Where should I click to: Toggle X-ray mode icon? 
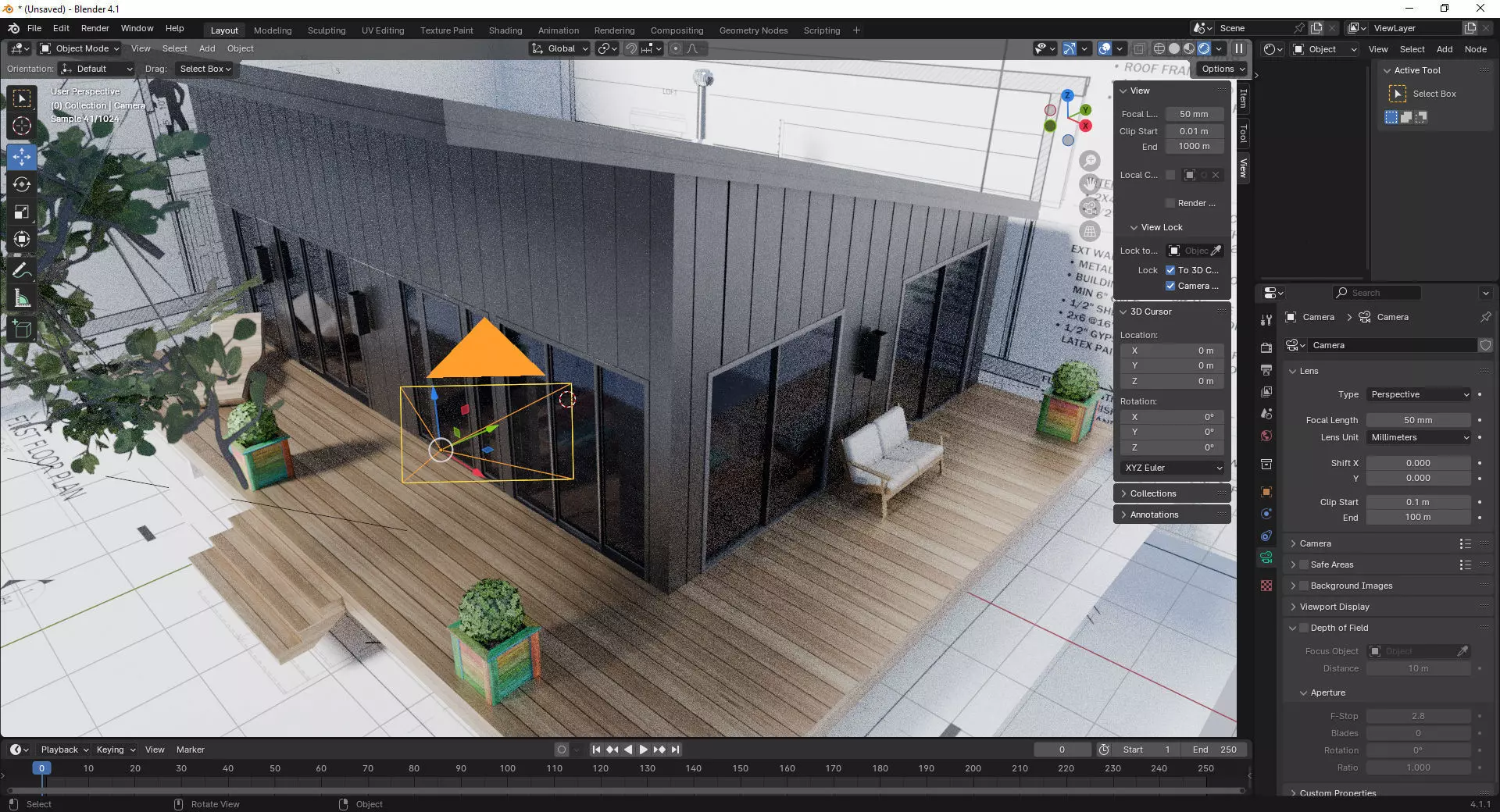(x=1140, y=48)
